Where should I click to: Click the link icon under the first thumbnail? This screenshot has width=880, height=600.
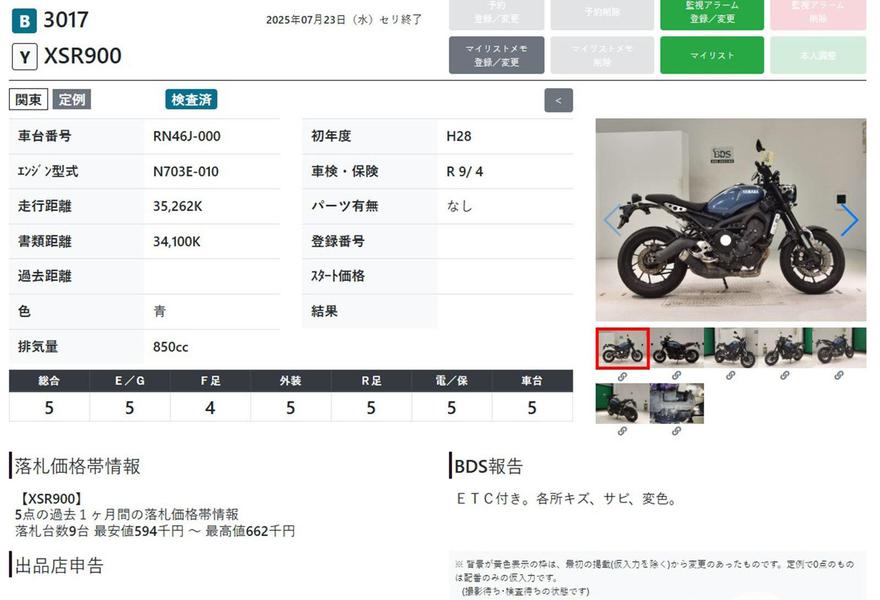click(x=622, y=376)
